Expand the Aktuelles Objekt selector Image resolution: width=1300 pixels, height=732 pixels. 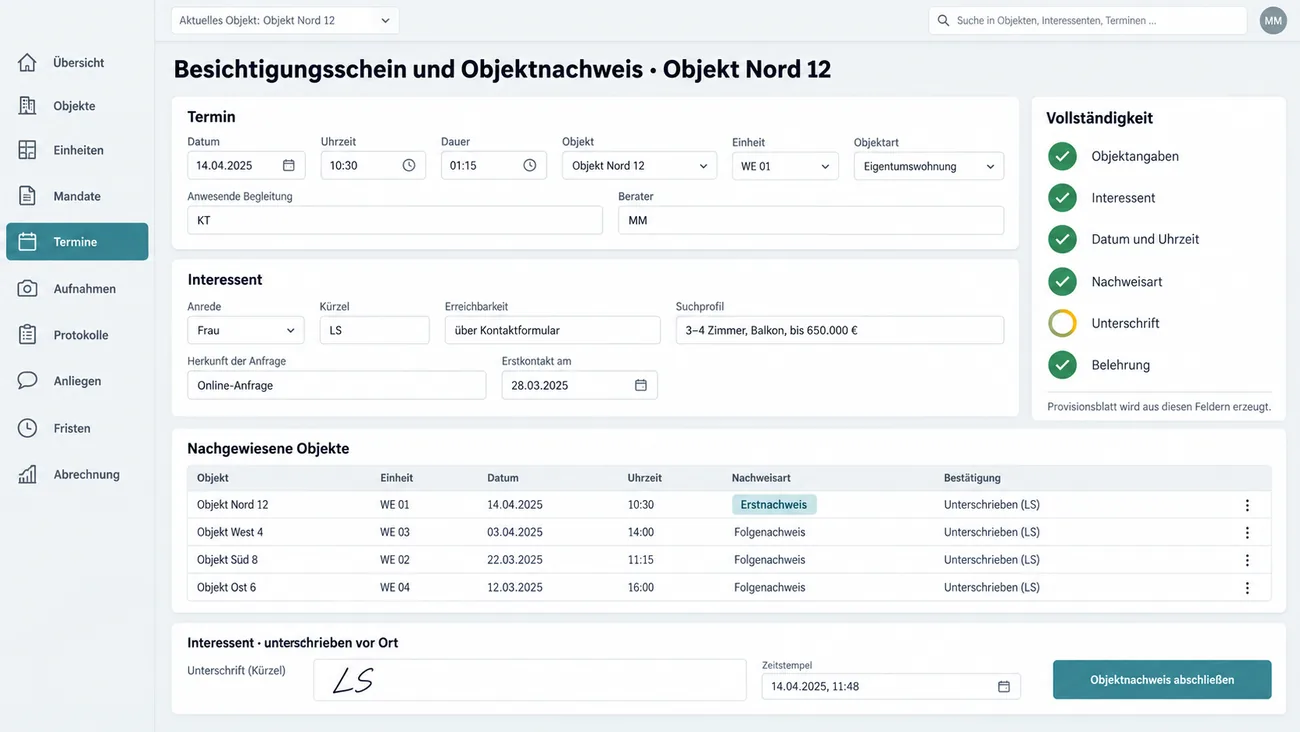pyautogui.click(x=285, y=20)
